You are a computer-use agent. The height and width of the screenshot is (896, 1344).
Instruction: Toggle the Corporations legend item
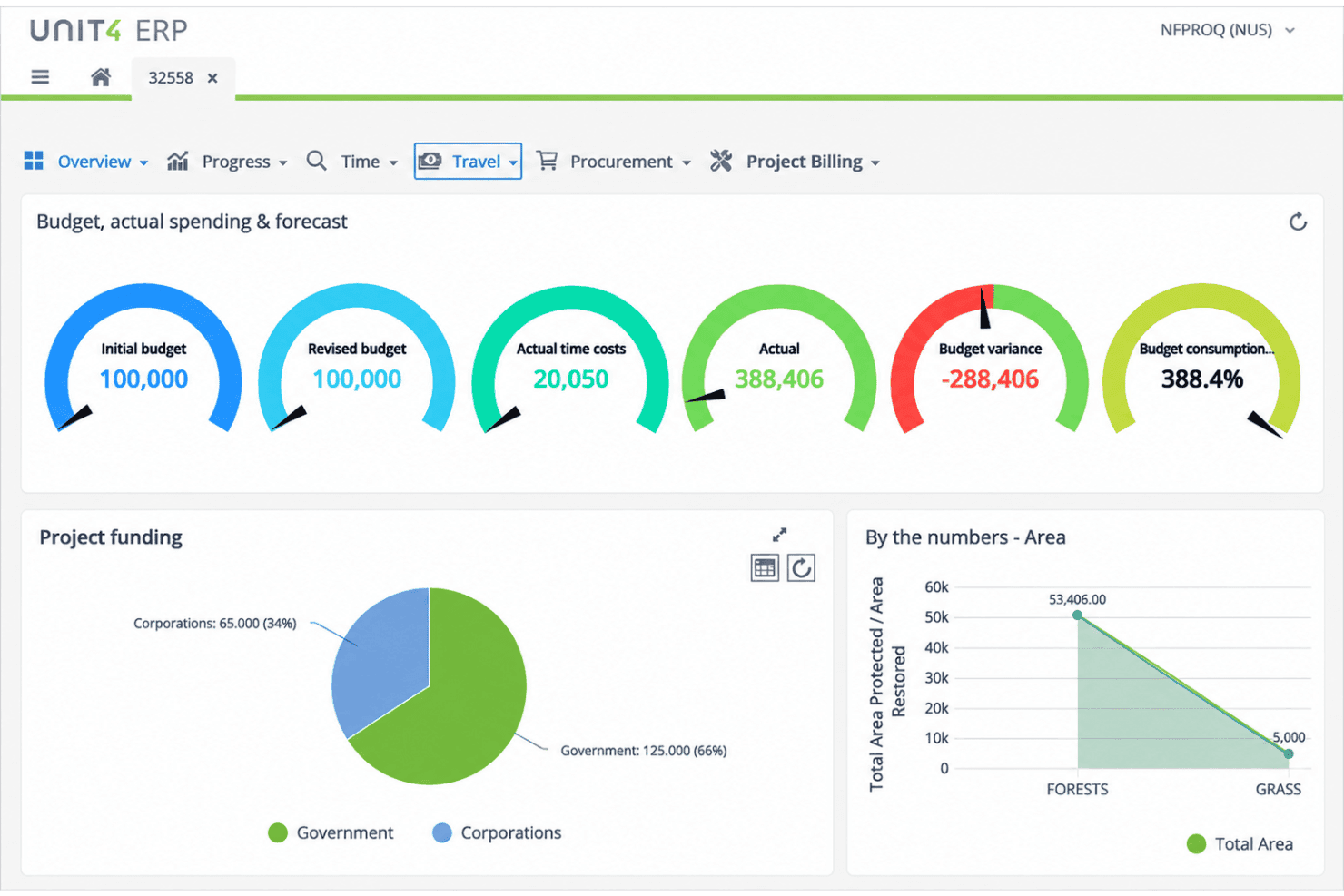[498, 832]
